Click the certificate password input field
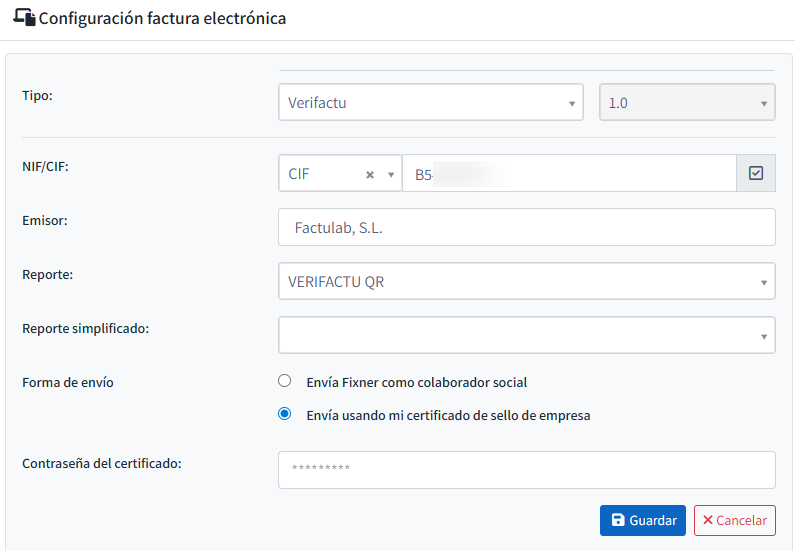The width and height of the screenshot is (795, 551). click(526, 469)
